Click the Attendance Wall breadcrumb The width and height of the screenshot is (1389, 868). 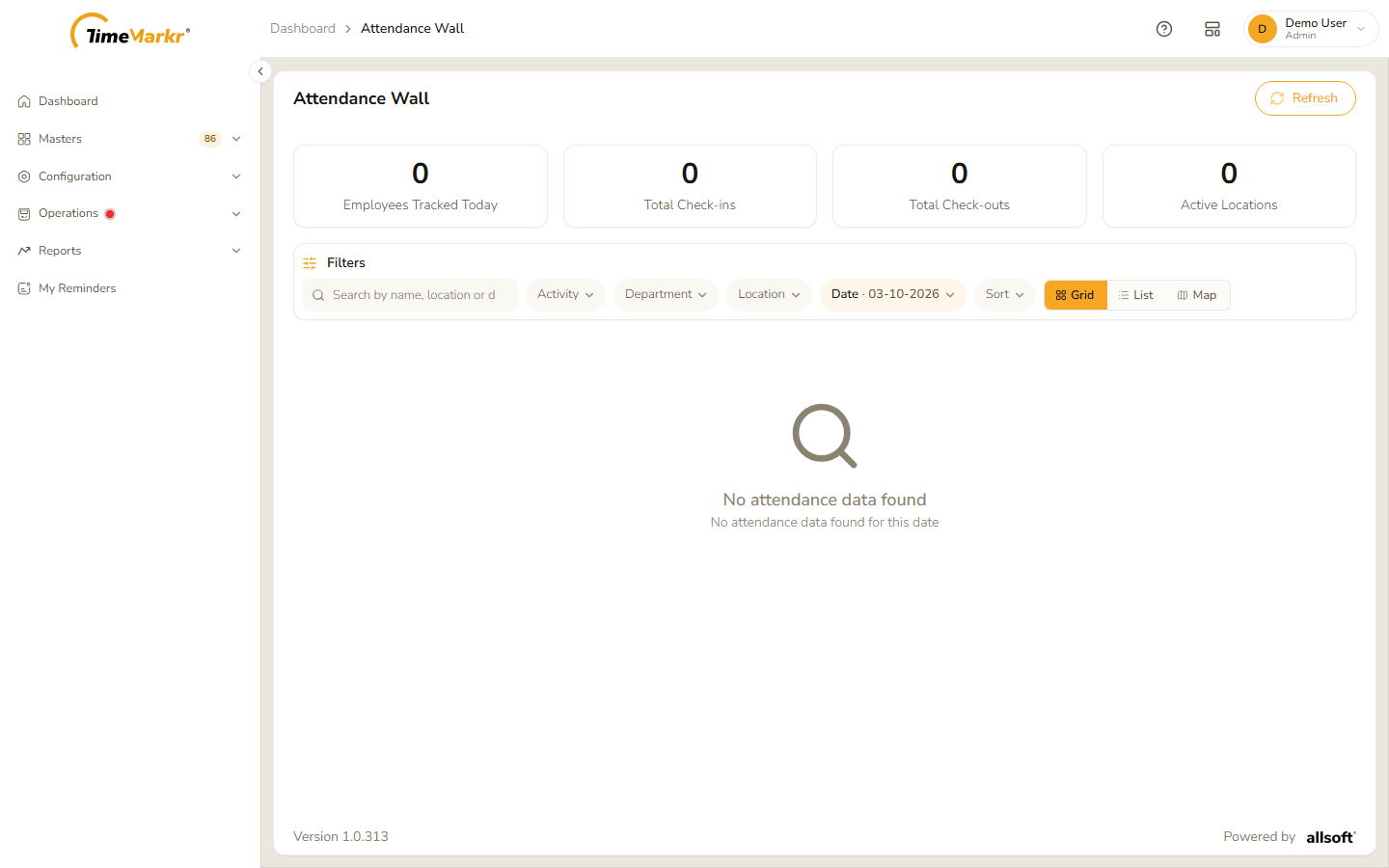pyautogui.click(x=412, y=29)
